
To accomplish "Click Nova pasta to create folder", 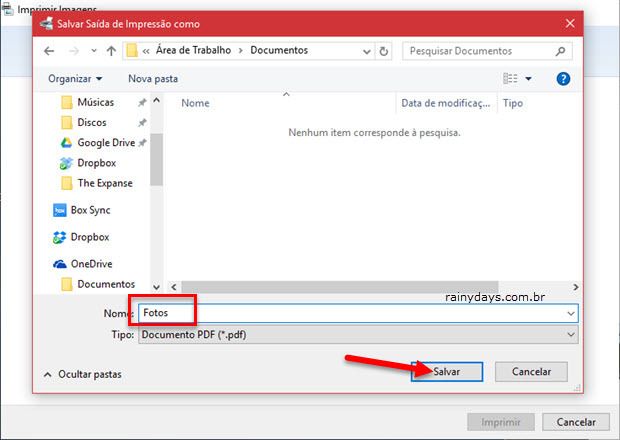I will click(x=153, y=78).
